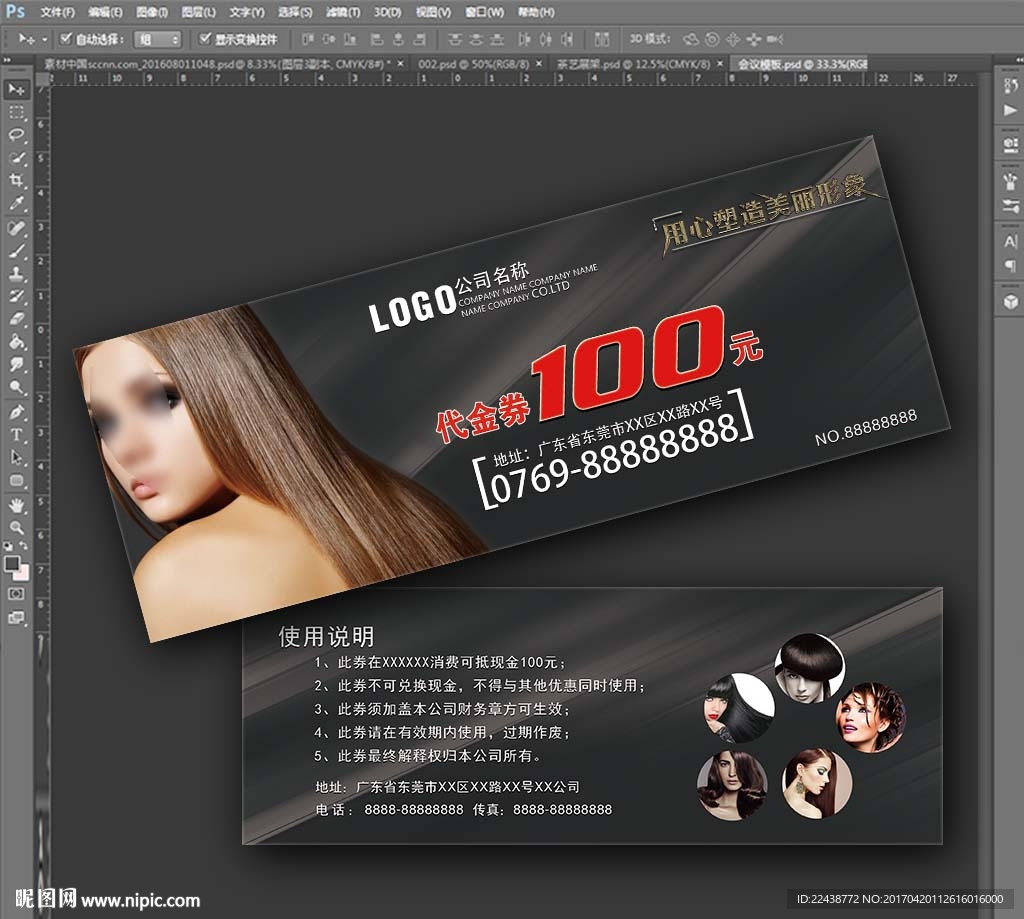Toggle the 显示变换控件 checkbox

point(205,39)
